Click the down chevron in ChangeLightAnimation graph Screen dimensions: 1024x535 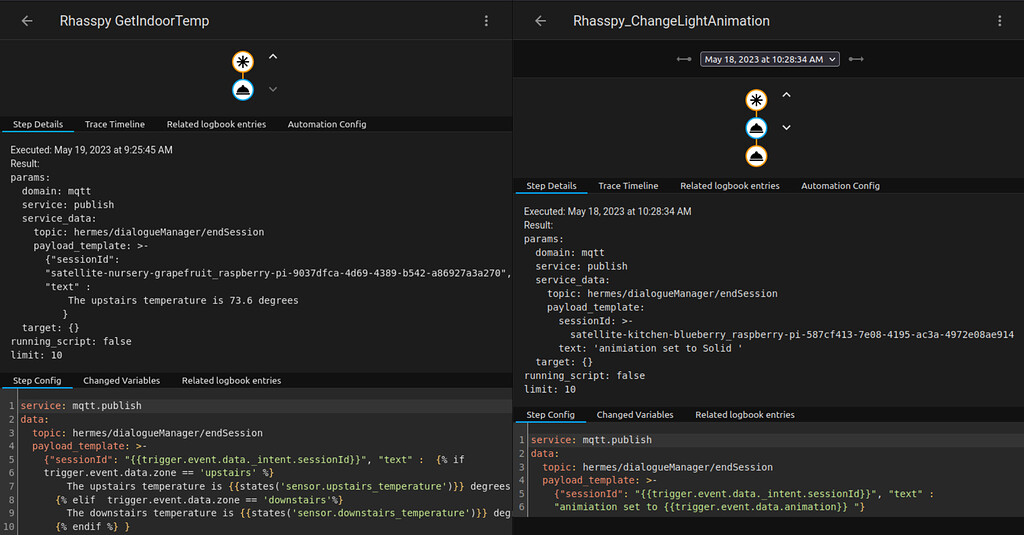786,128
